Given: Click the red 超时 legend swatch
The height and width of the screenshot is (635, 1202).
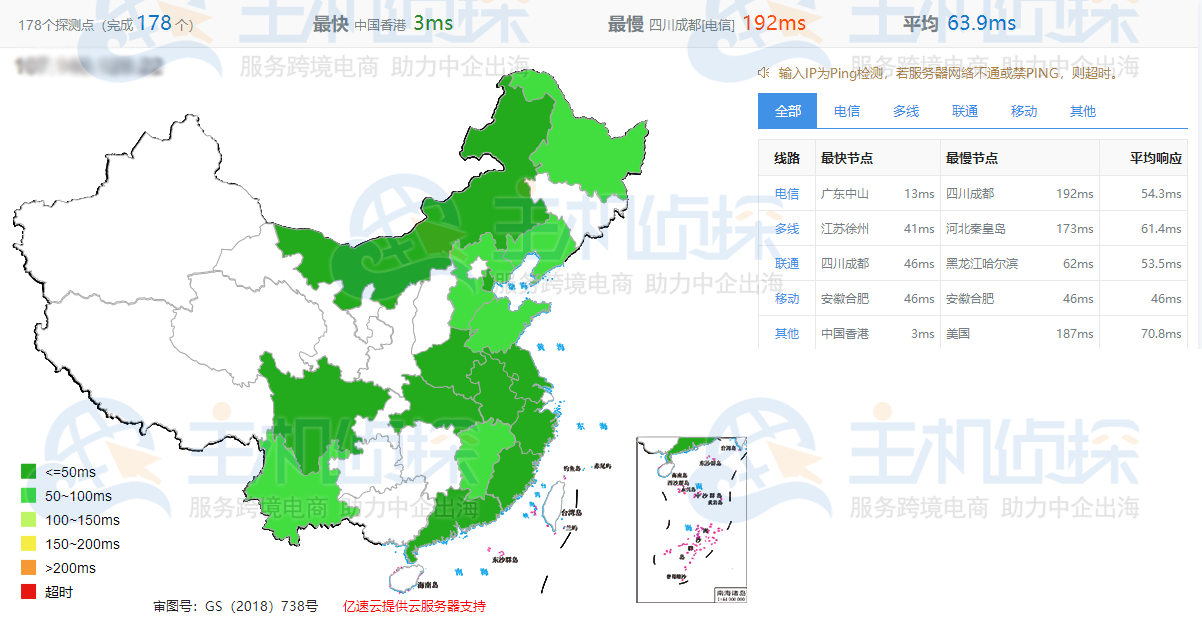Looking at the screenshot, I should click(x=27, y=591).
